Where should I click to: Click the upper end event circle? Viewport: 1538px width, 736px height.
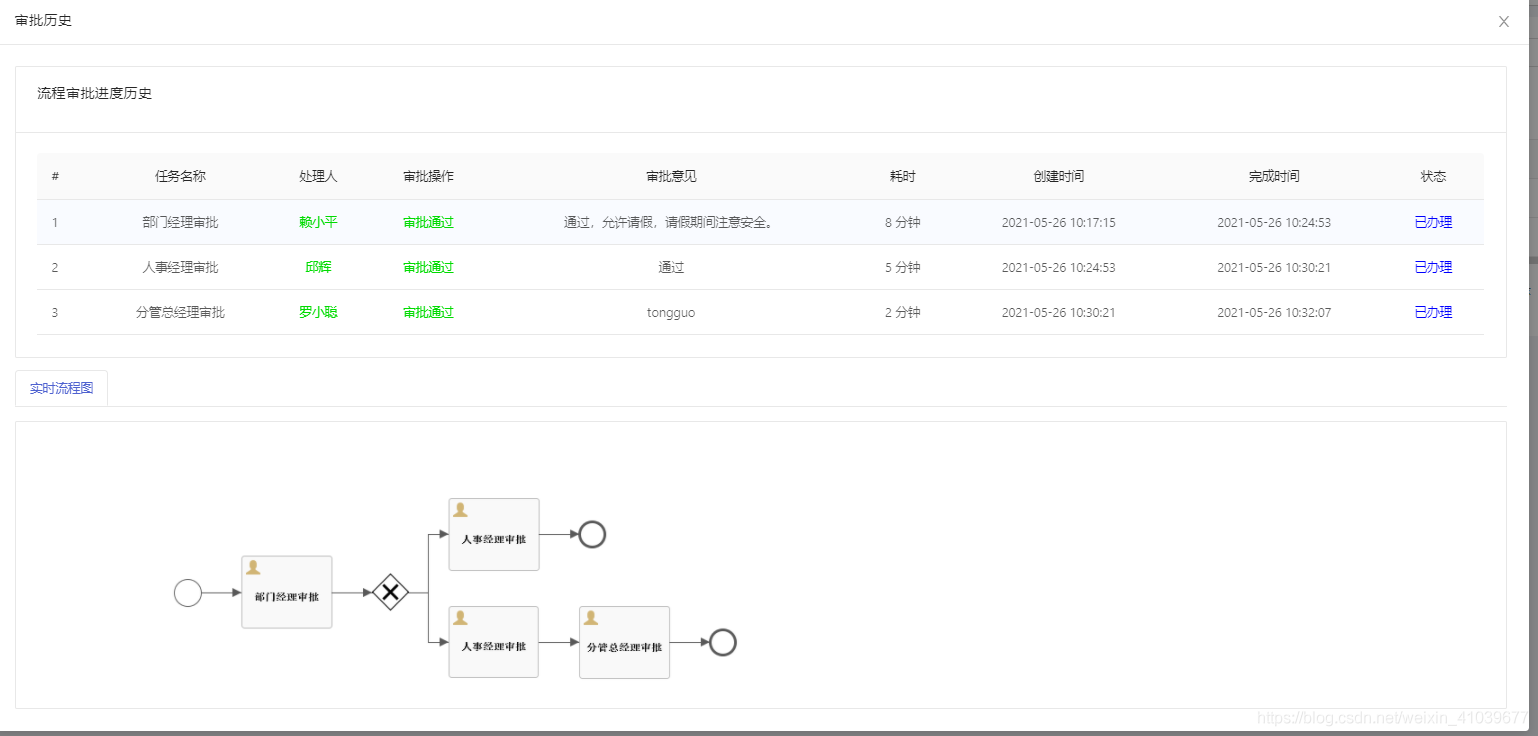(592, 535)
